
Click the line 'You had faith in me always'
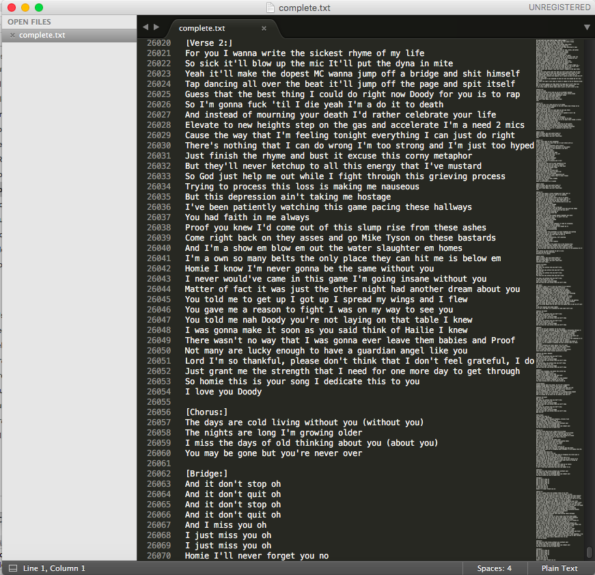247,217
